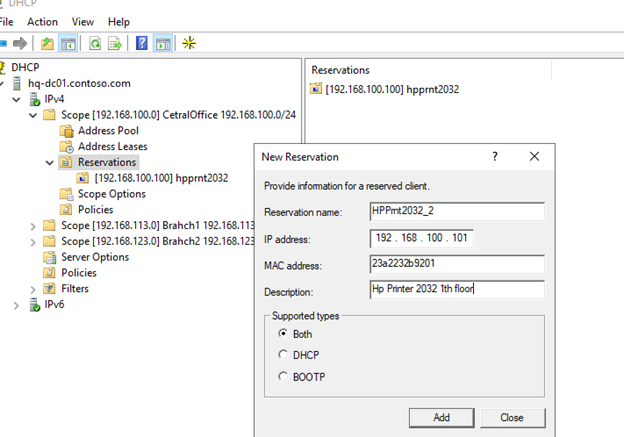Click the CetralOffice scope folder icon
This screenshot has height=437, width=624.
point(49,115)
